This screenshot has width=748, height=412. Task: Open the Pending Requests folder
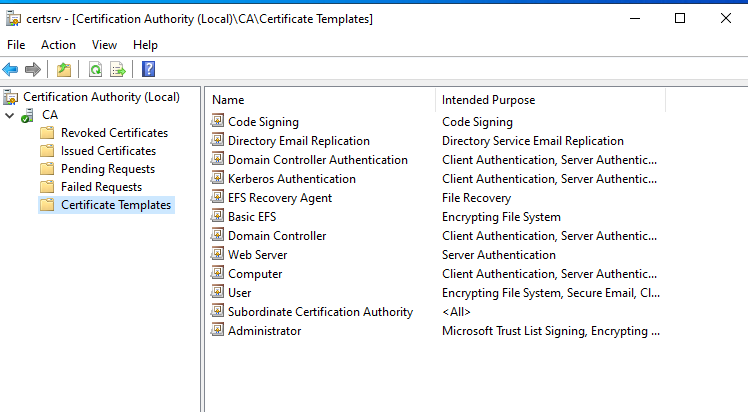coord(107,169)
